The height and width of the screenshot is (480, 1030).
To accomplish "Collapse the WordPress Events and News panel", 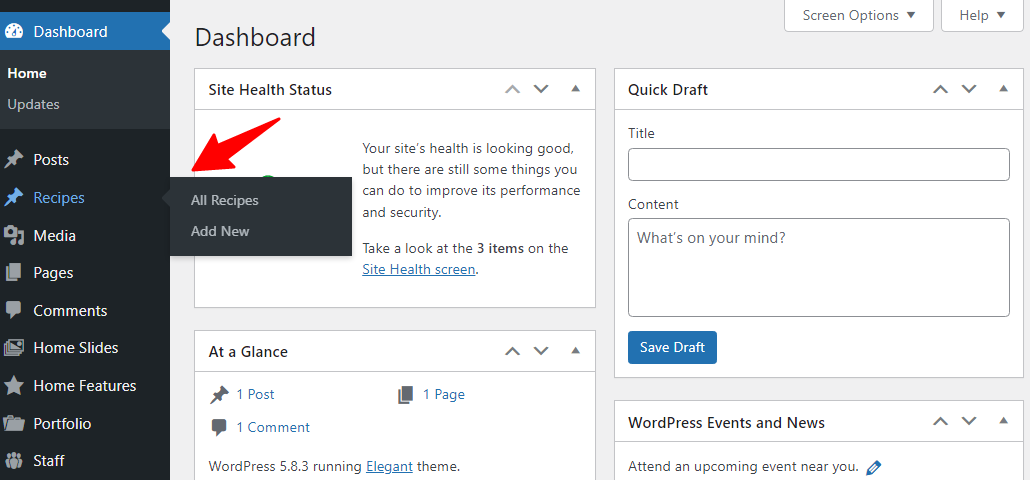I will [x=1003, y=421].
